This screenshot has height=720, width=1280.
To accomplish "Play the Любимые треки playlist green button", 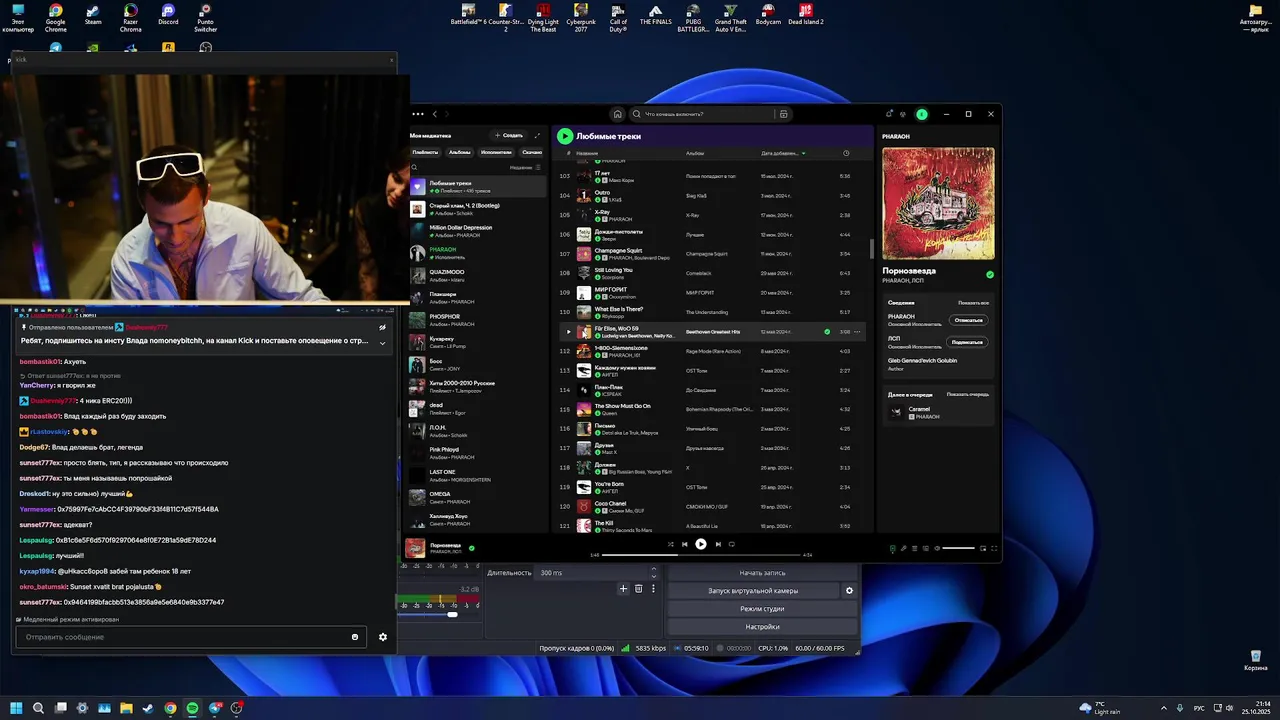I will [x=565, y=136].
